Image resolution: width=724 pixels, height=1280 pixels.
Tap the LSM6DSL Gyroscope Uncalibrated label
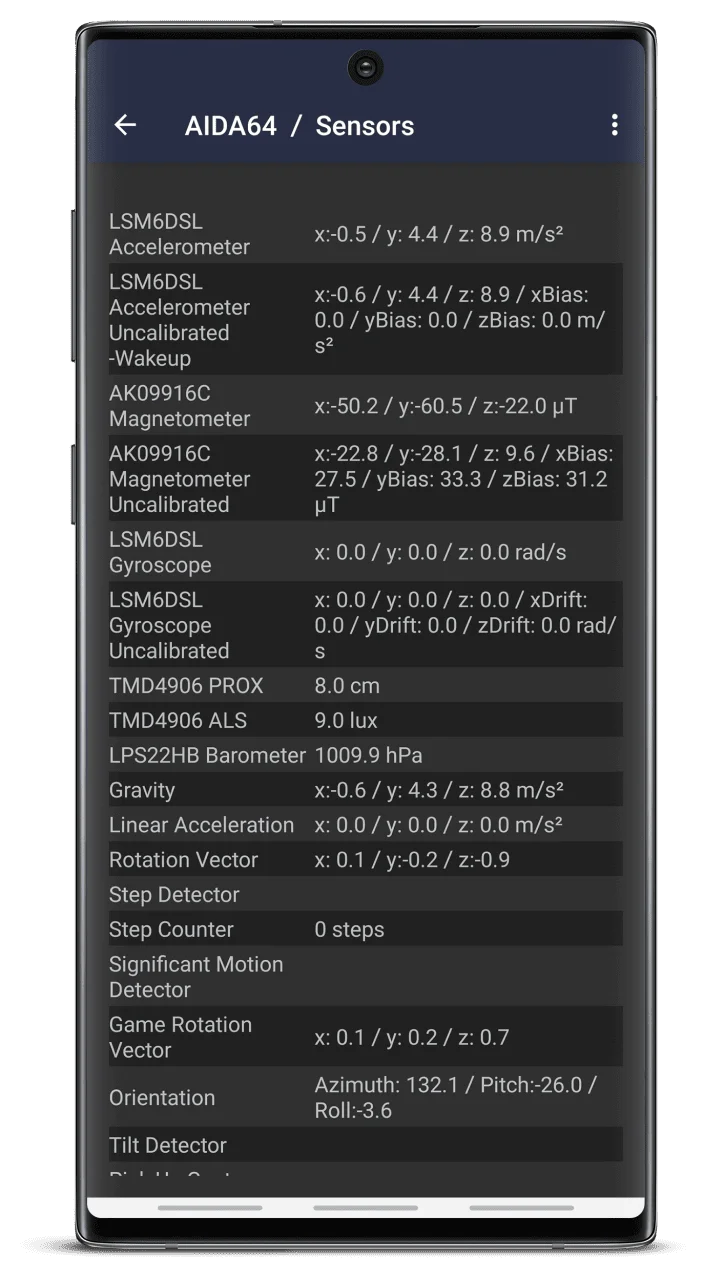pyautogui.click(x=169, y=625)
